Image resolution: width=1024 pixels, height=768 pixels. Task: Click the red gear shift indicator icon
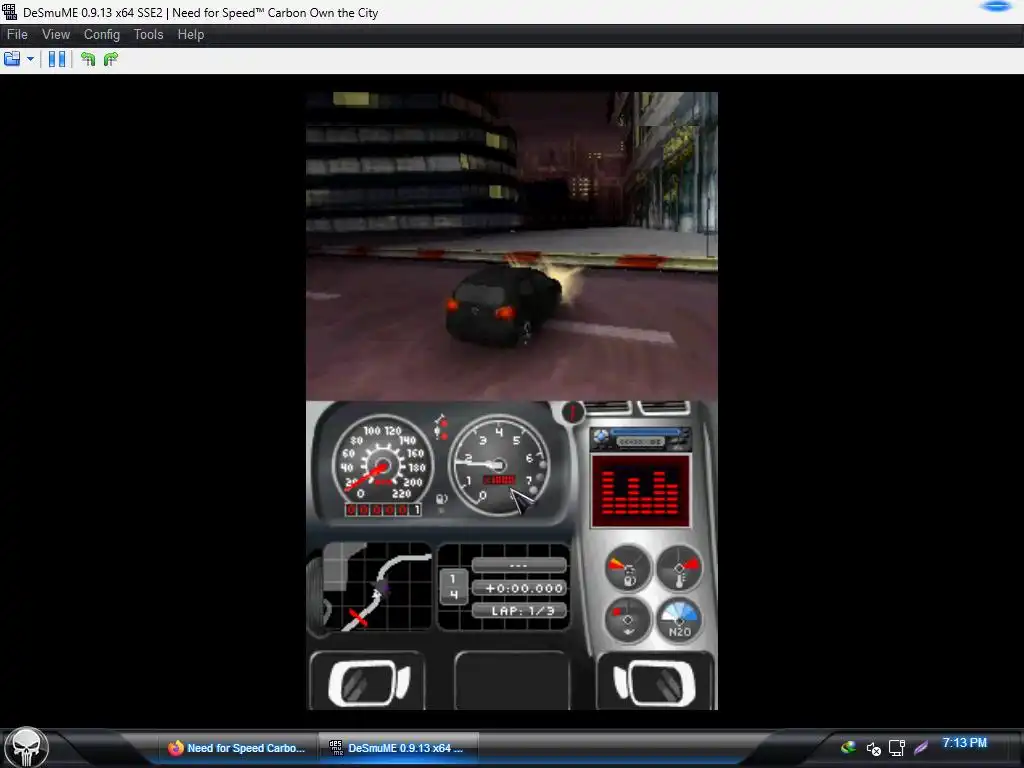(441, 426)
